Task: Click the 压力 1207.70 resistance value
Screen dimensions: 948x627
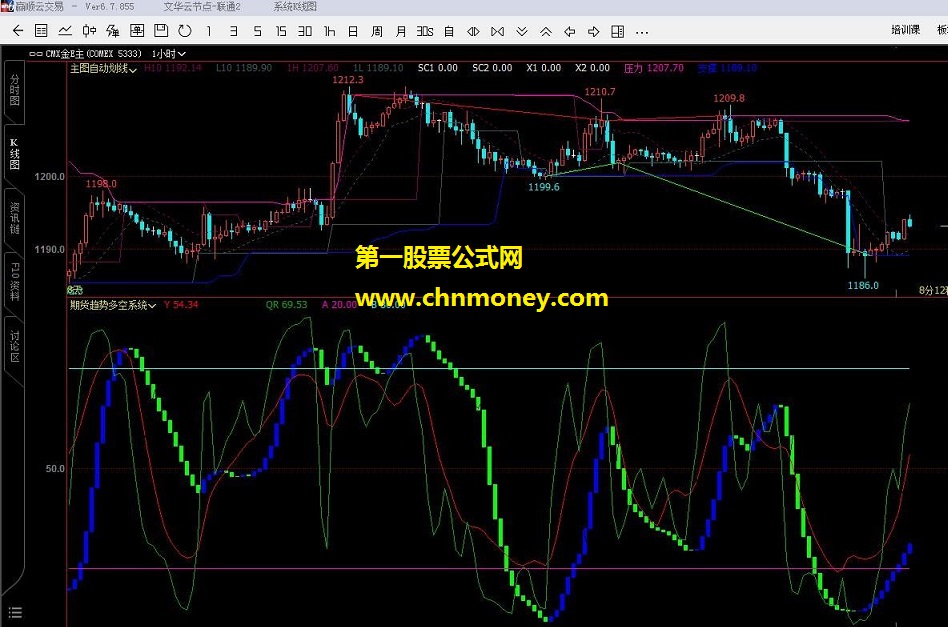Action: click(x=654, y=68)
